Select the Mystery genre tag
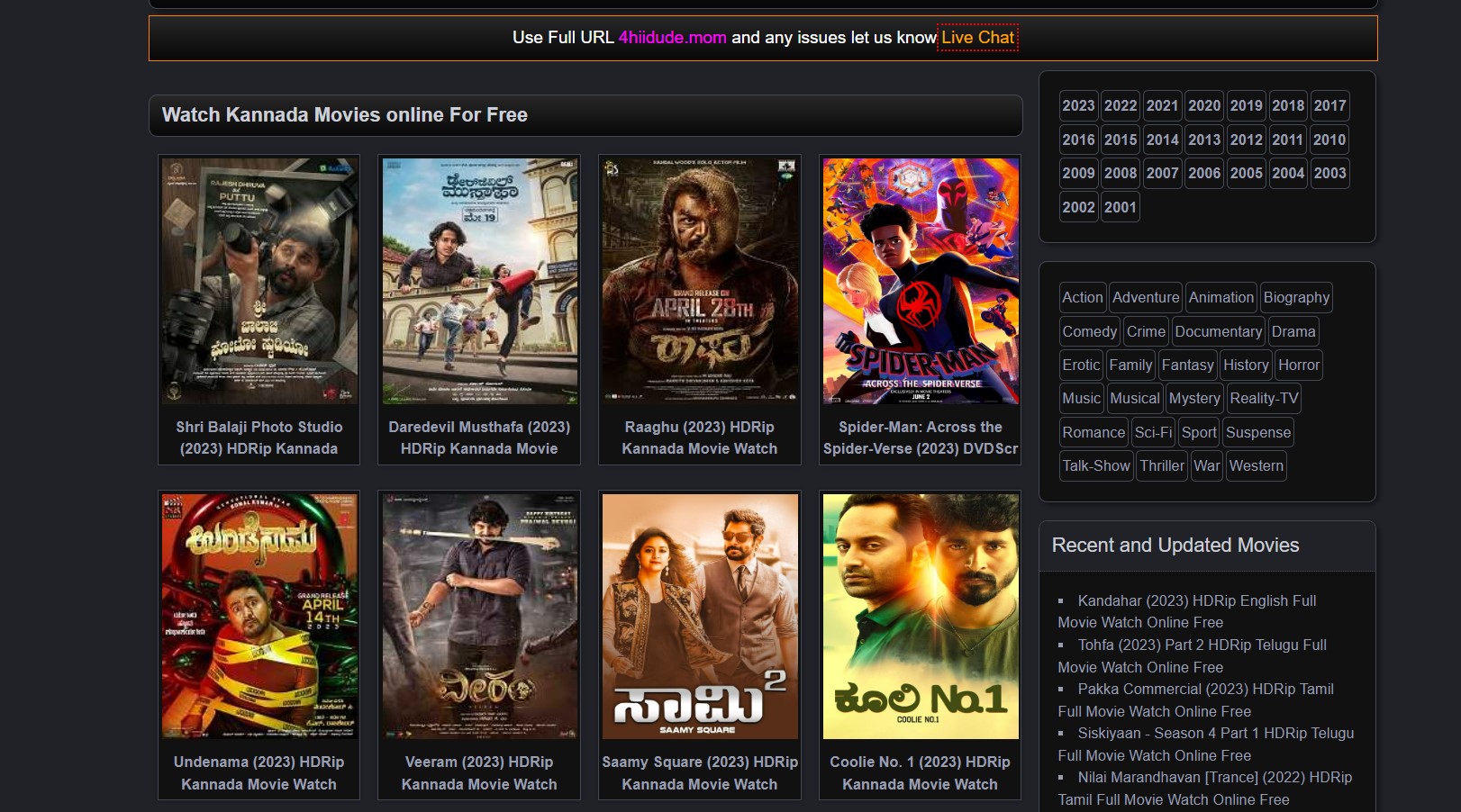 [x=1194, y=398]
